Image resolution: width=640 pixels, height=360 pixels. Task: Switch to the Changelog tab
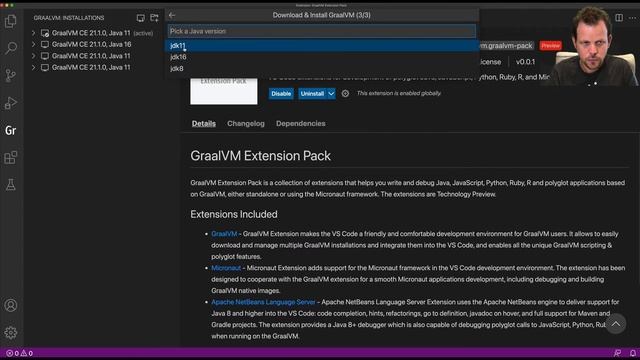[246, 123]
